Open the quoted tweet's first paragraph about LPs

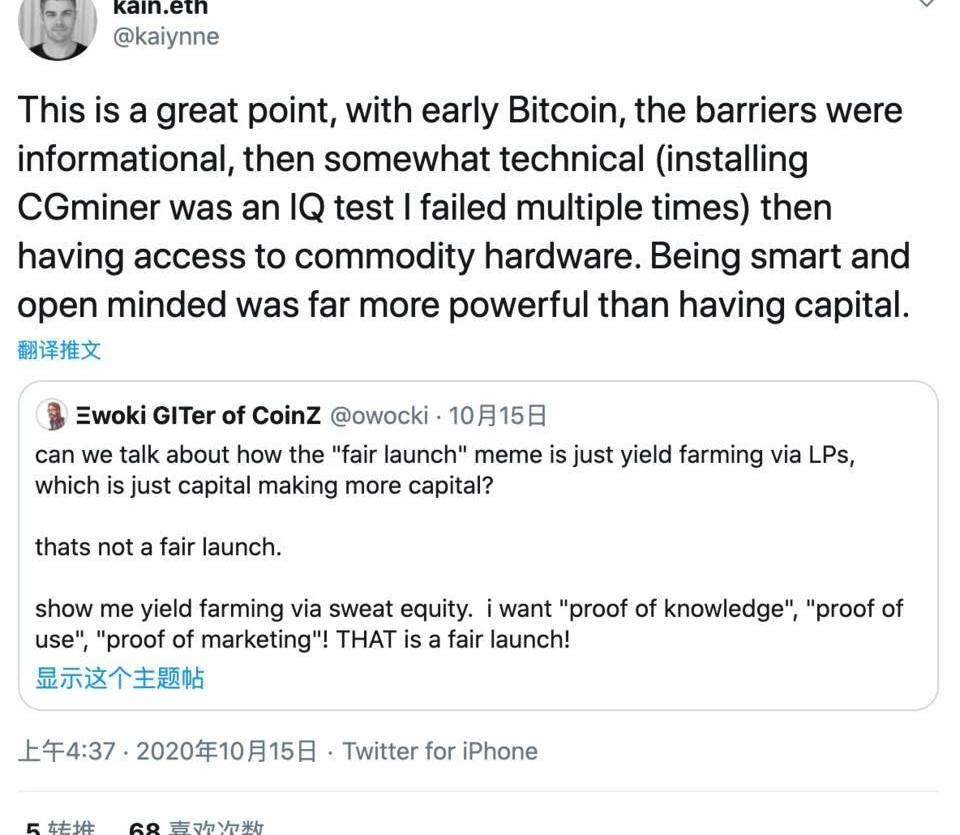(x=444, y=469)
